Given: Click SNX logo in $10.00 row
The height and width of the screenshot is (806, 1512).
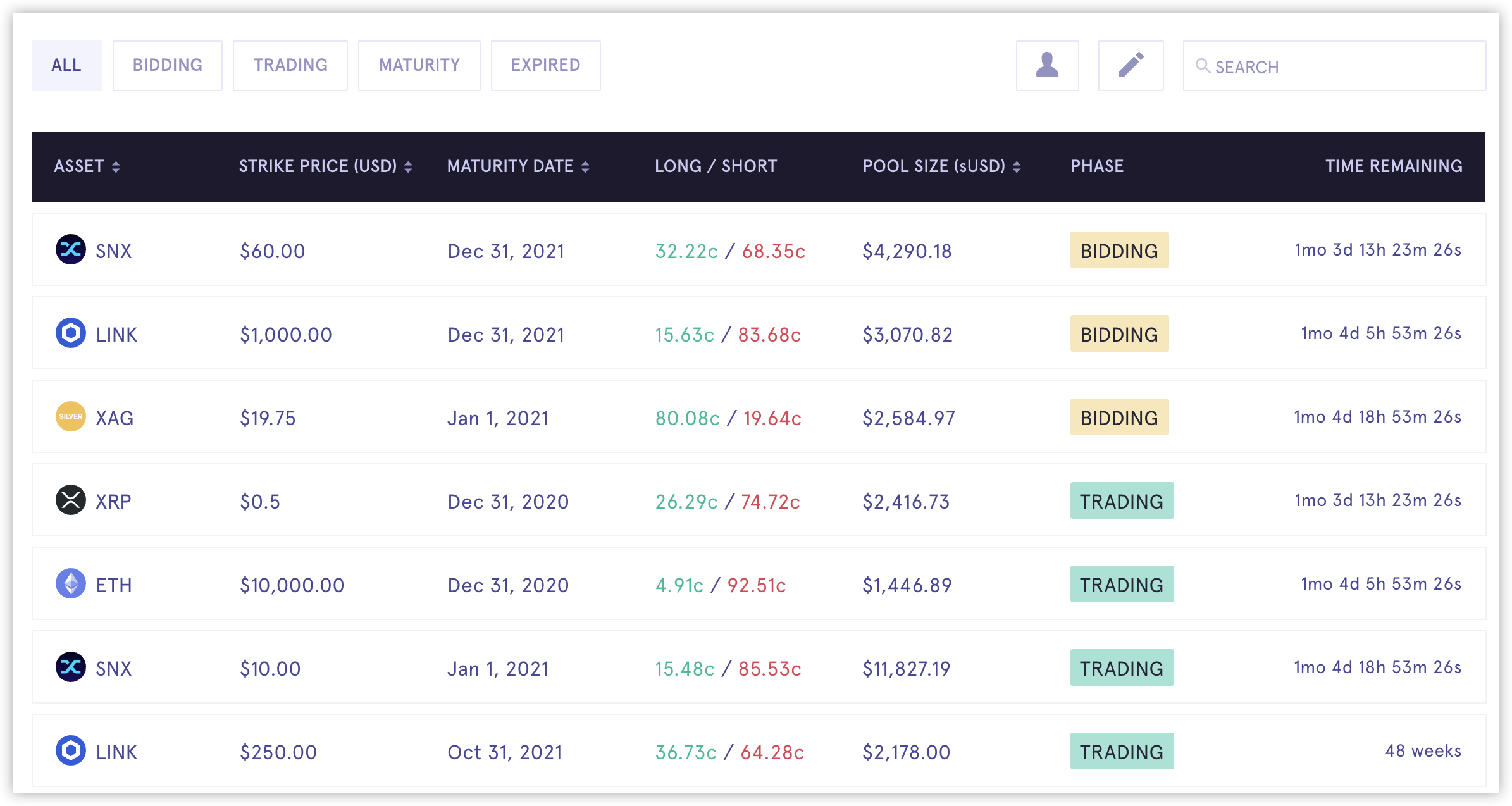Looking at the screenshot, I should click(x=71, y=667).
